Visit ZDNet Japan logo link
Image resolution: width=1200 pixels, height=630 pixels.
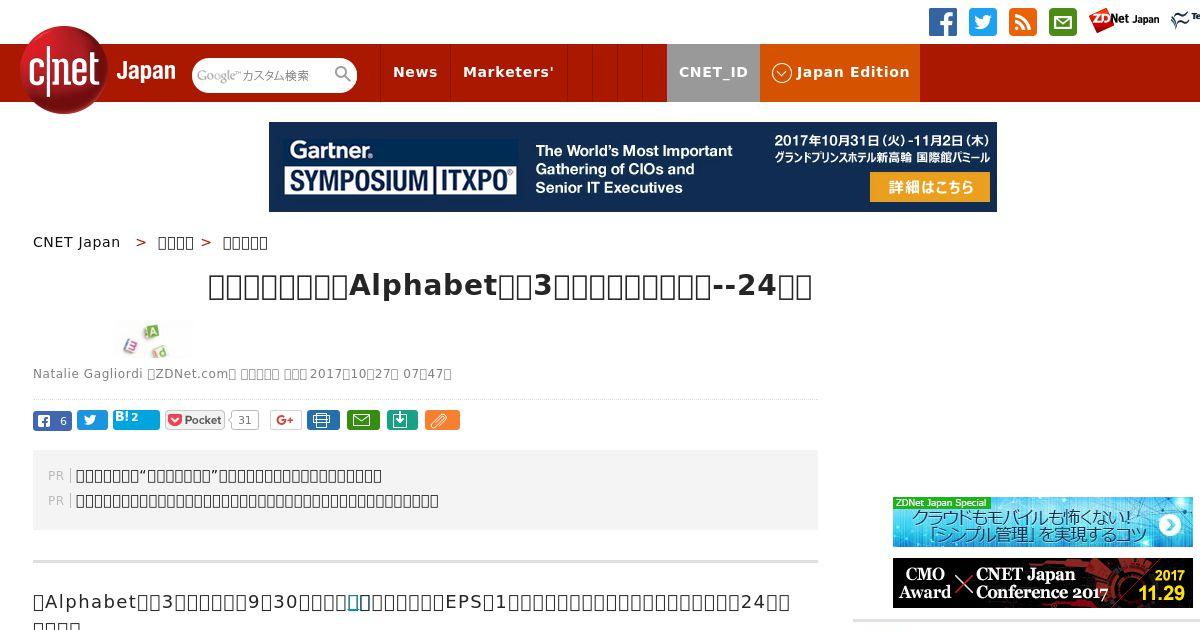1125,20
